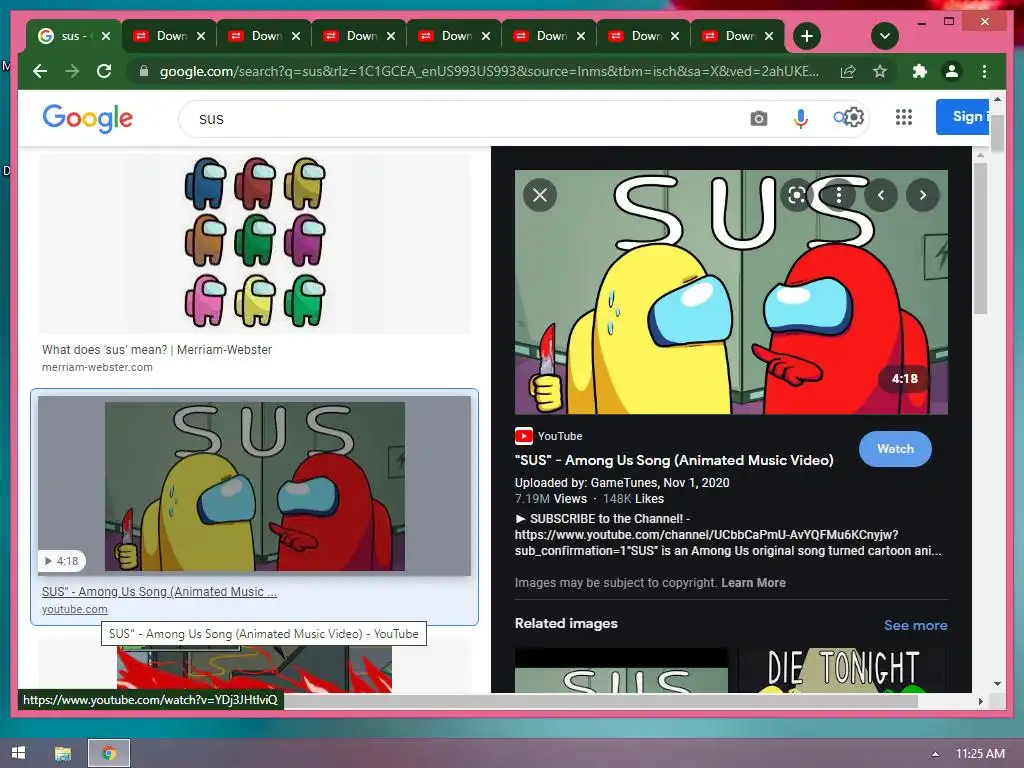Click the Sign in button
Screen dimensions: 1024x768
pyautogui.click(x=963, y=117)
